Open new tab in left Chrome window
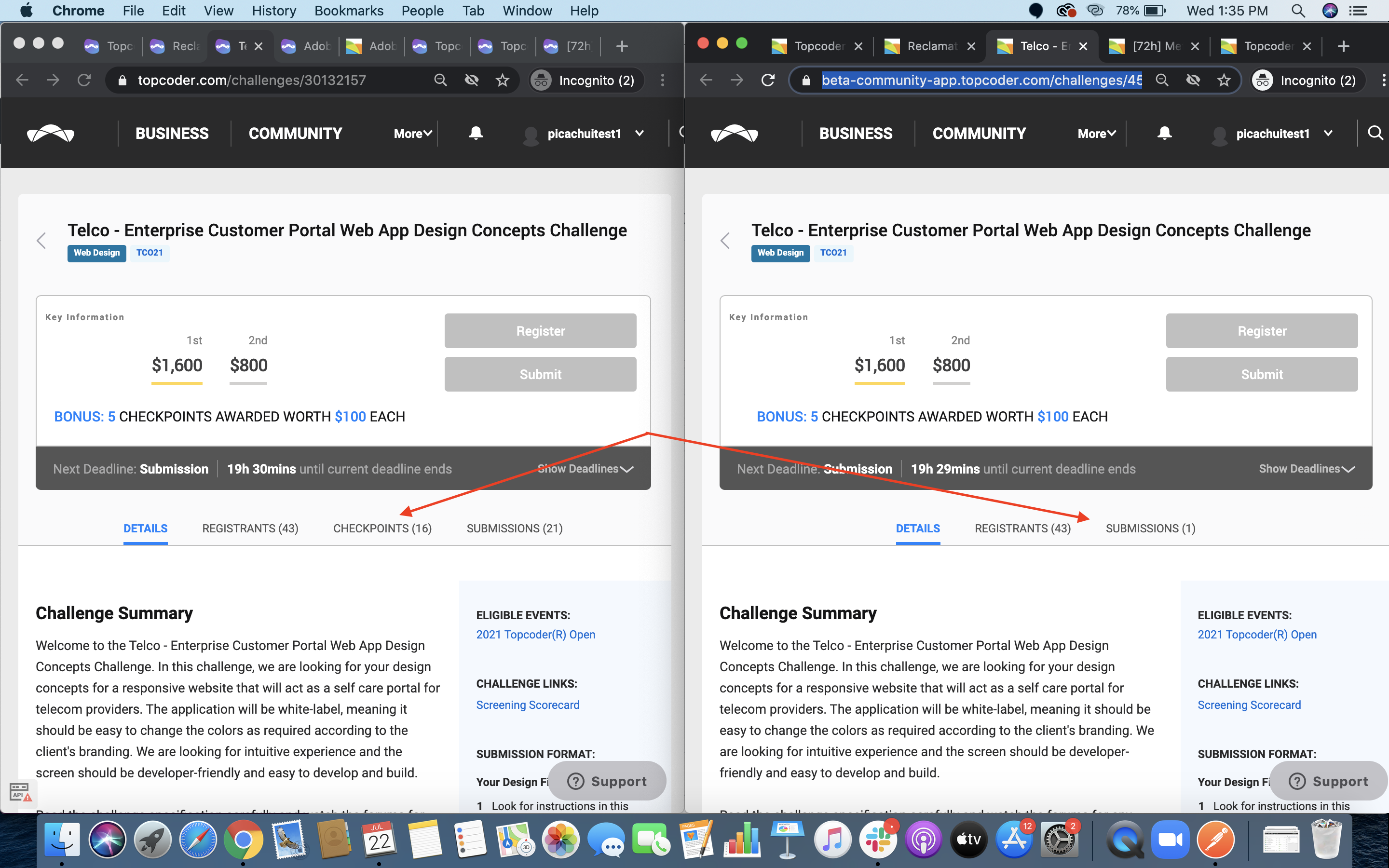1389x868 pixels. [x=622, y=46]
